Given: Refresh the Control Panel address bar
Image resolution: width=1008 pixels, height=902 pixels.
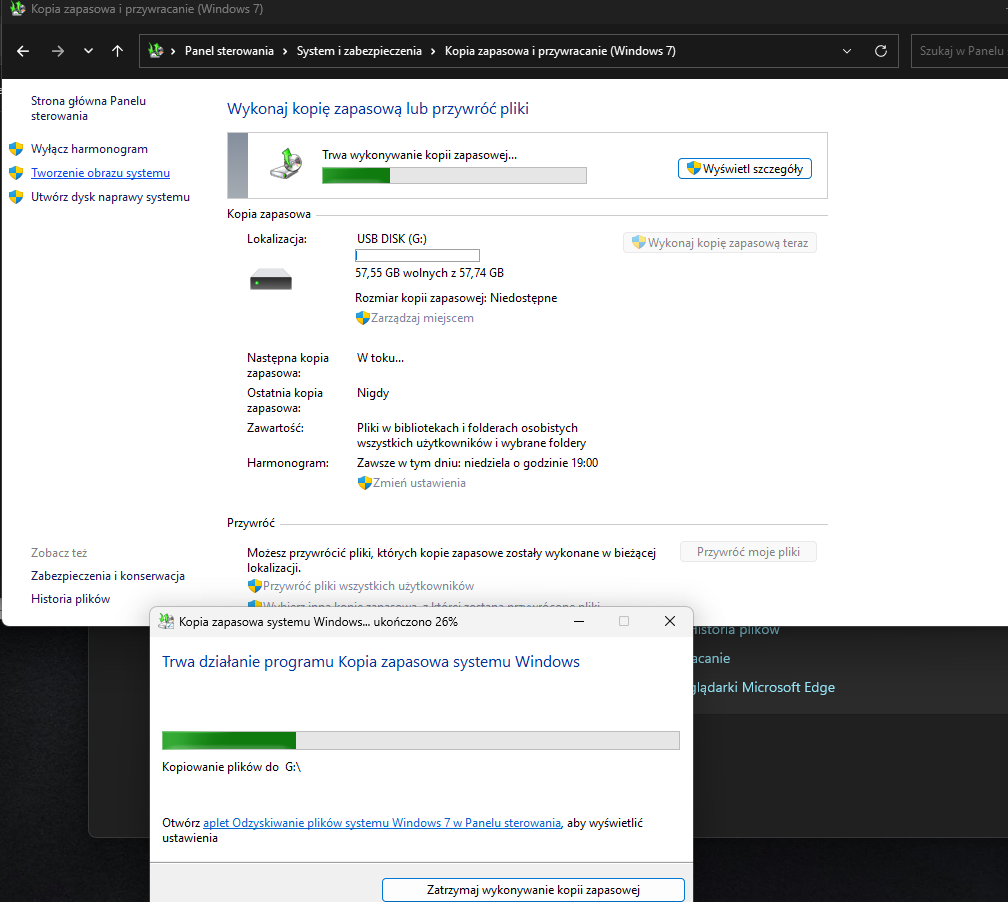Looking at the screenshot, I should (x=880, y=51).
